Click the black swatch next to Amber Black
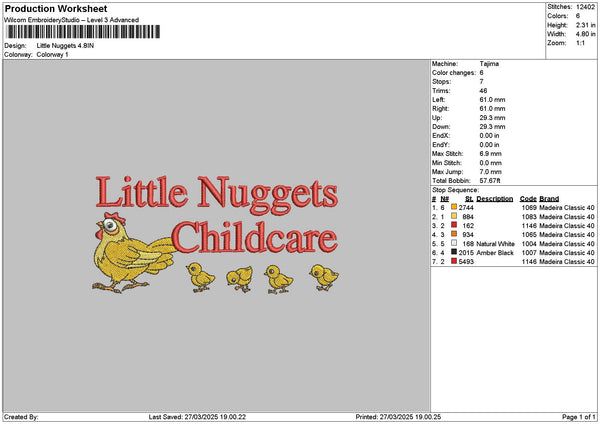 click(454, 252)
